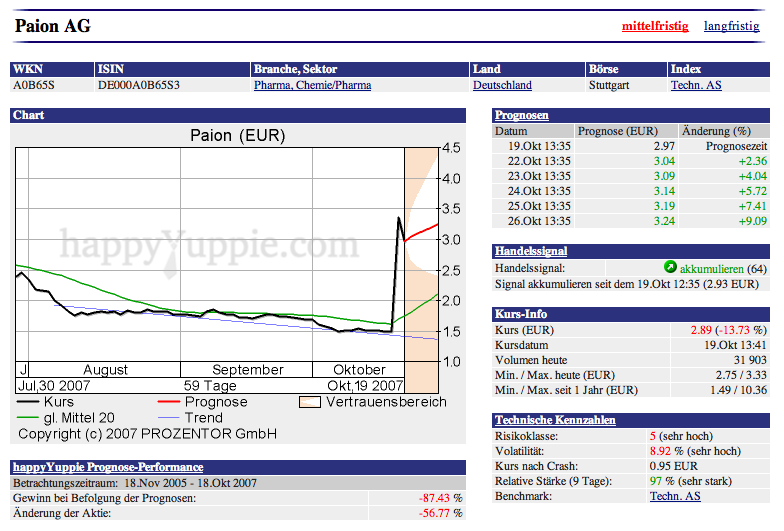784x531 pixels.
Task: Click the Techn. AS benchmark link
Action: (675, 496)
